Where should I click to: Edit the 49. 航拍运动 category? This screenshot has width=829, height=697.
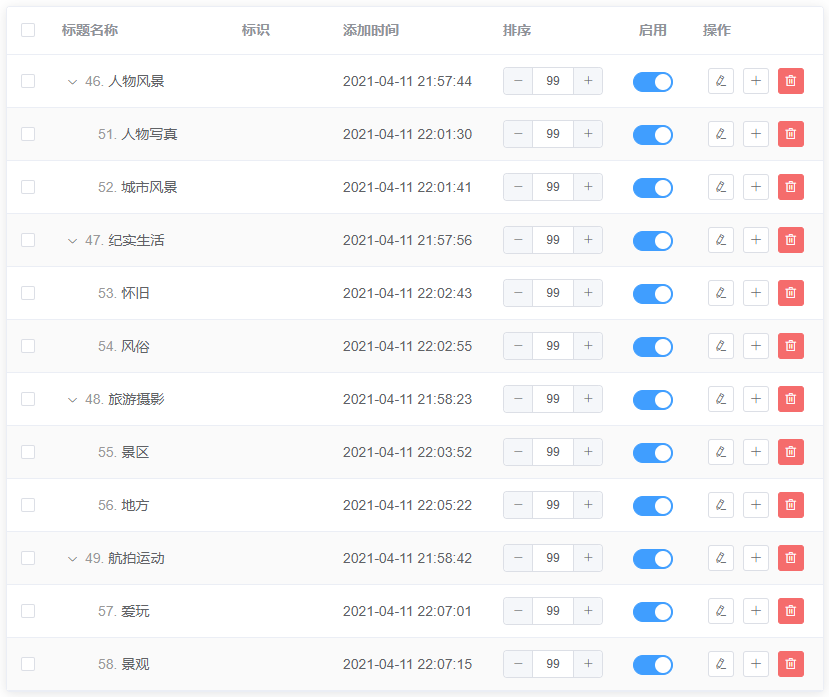click(x=721, y=558)
